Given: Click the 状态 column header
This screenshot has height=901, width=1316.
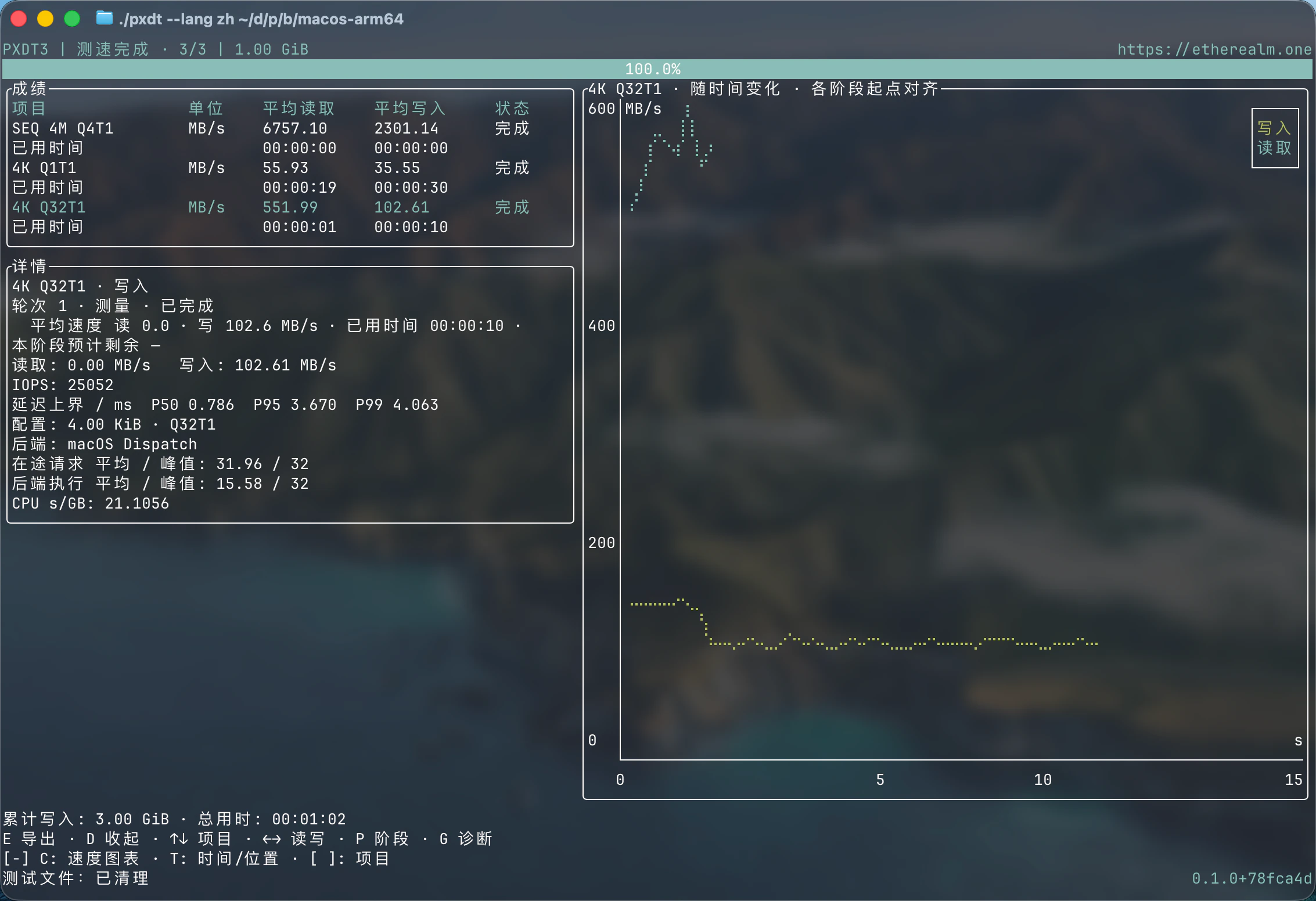Looking at the screenshot, I should (x=512, y=109).
